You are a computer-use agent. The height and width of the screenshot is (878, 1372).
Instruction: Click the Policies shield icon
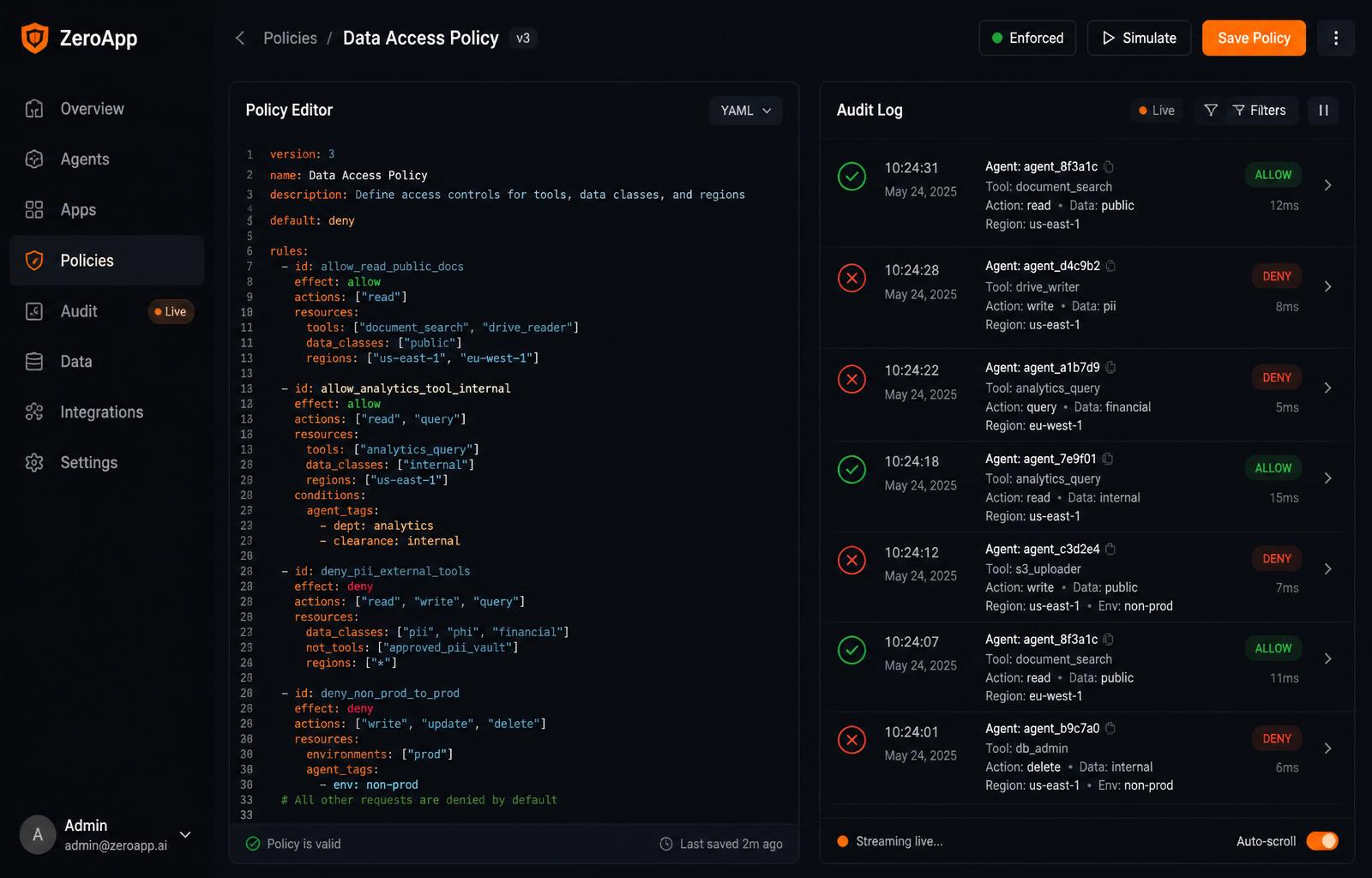pos(34,261)
